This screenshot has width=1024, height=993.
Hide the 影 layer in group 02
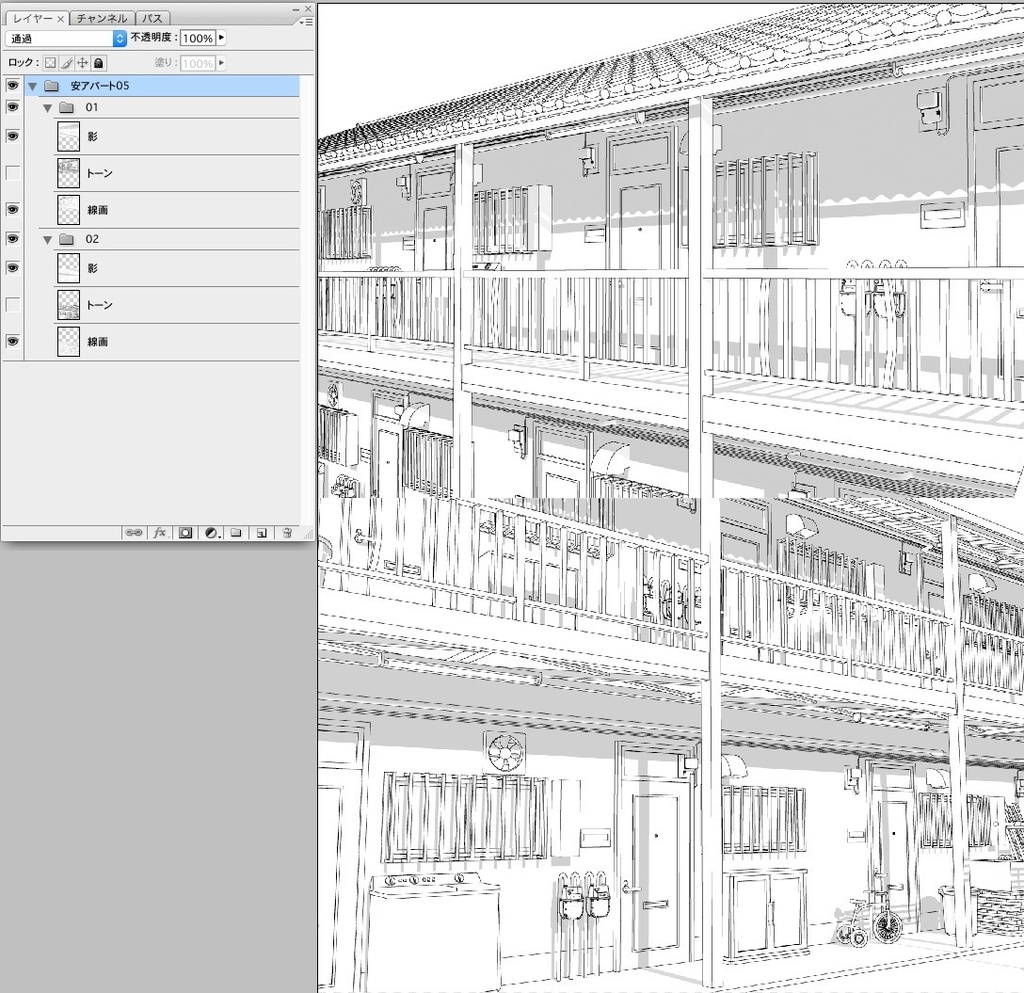pyautogui.click(x=12, y=268)
